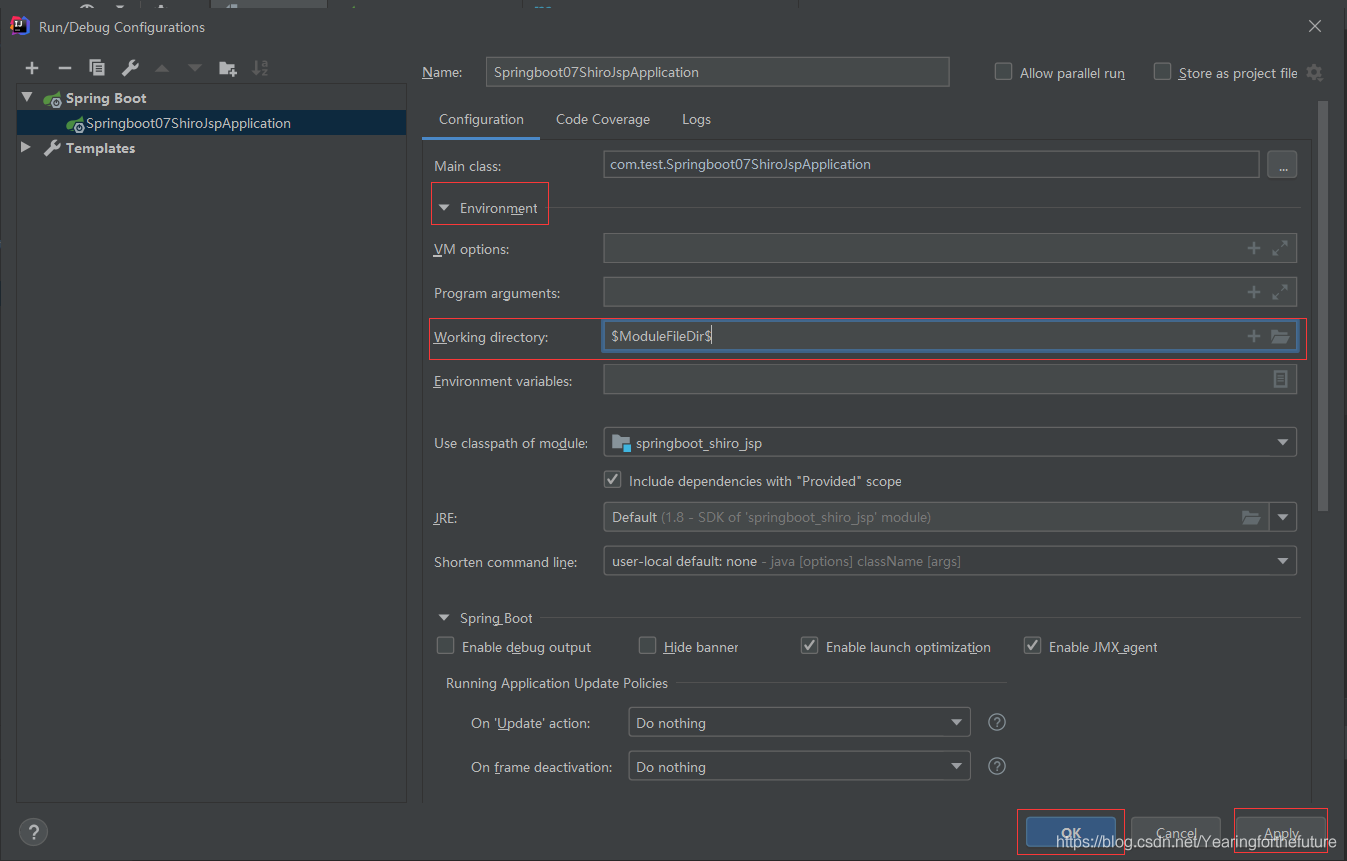
Task: Edit Environment variables list icon
Action: click(x=1280, y=380)
